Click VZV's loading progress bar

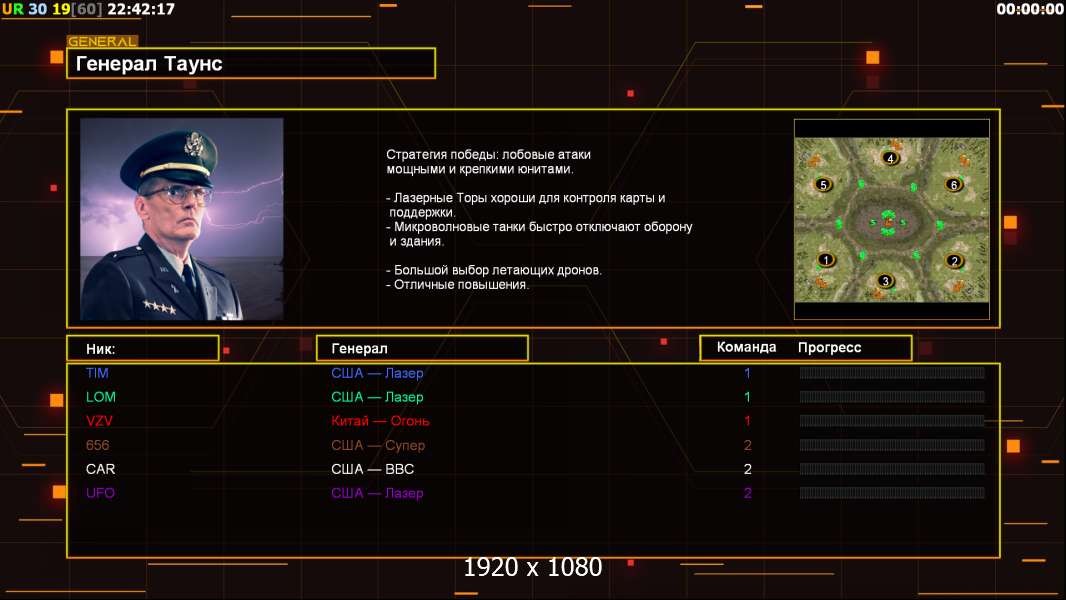(x=892, y=421)
